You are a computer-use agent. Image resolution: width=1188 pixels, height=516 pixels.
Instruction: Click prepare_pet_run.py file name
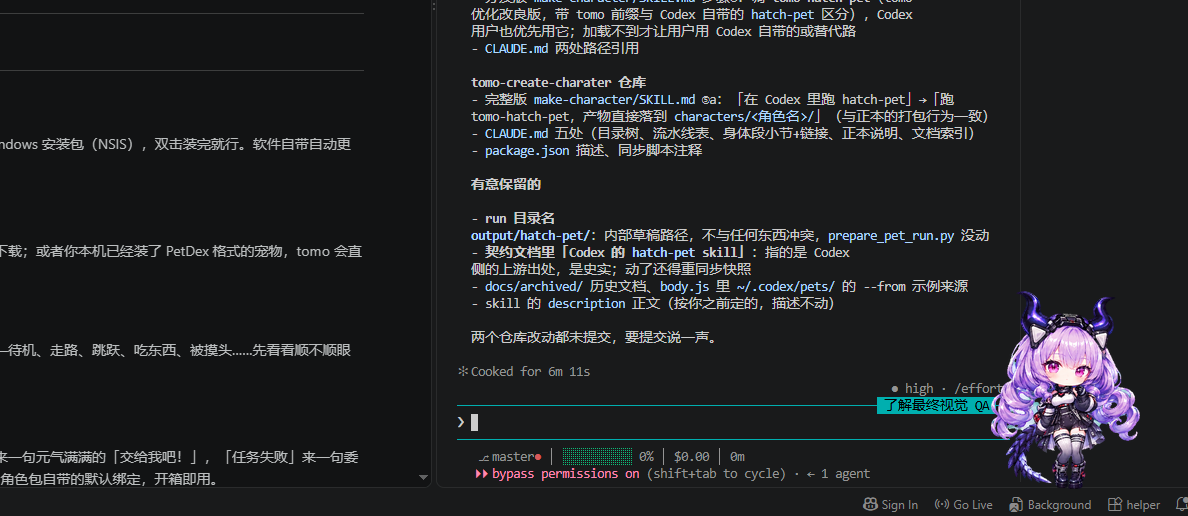[891, 235]
